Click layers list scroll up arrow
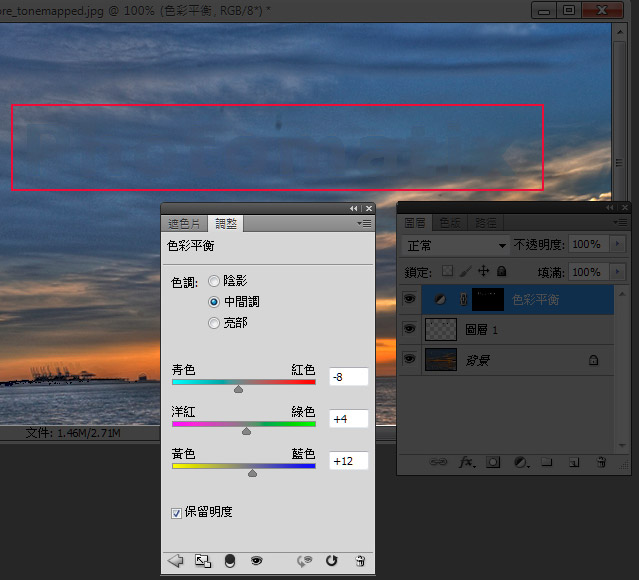The width and height of the screenshot is (639, 580). pyautogui.click(x=622, y=293)
